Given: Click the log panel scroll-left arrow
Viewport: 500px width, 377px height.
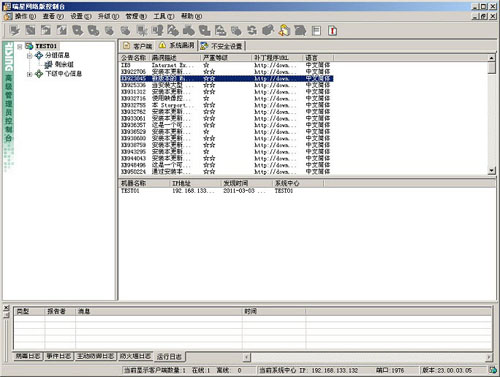Looking at the screenshot, I should pyautogui.click(x=246, y=357).
